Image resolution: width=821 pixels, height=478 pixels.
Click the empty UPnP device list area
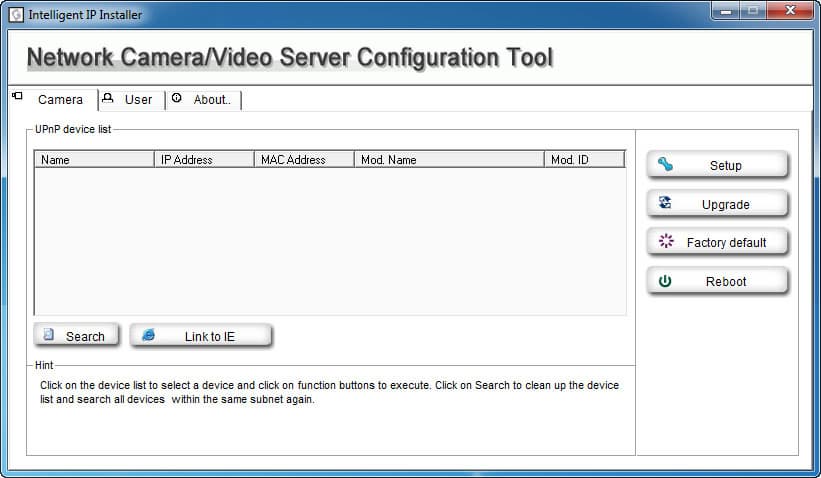pyautogui.click(x=330, y=241)
